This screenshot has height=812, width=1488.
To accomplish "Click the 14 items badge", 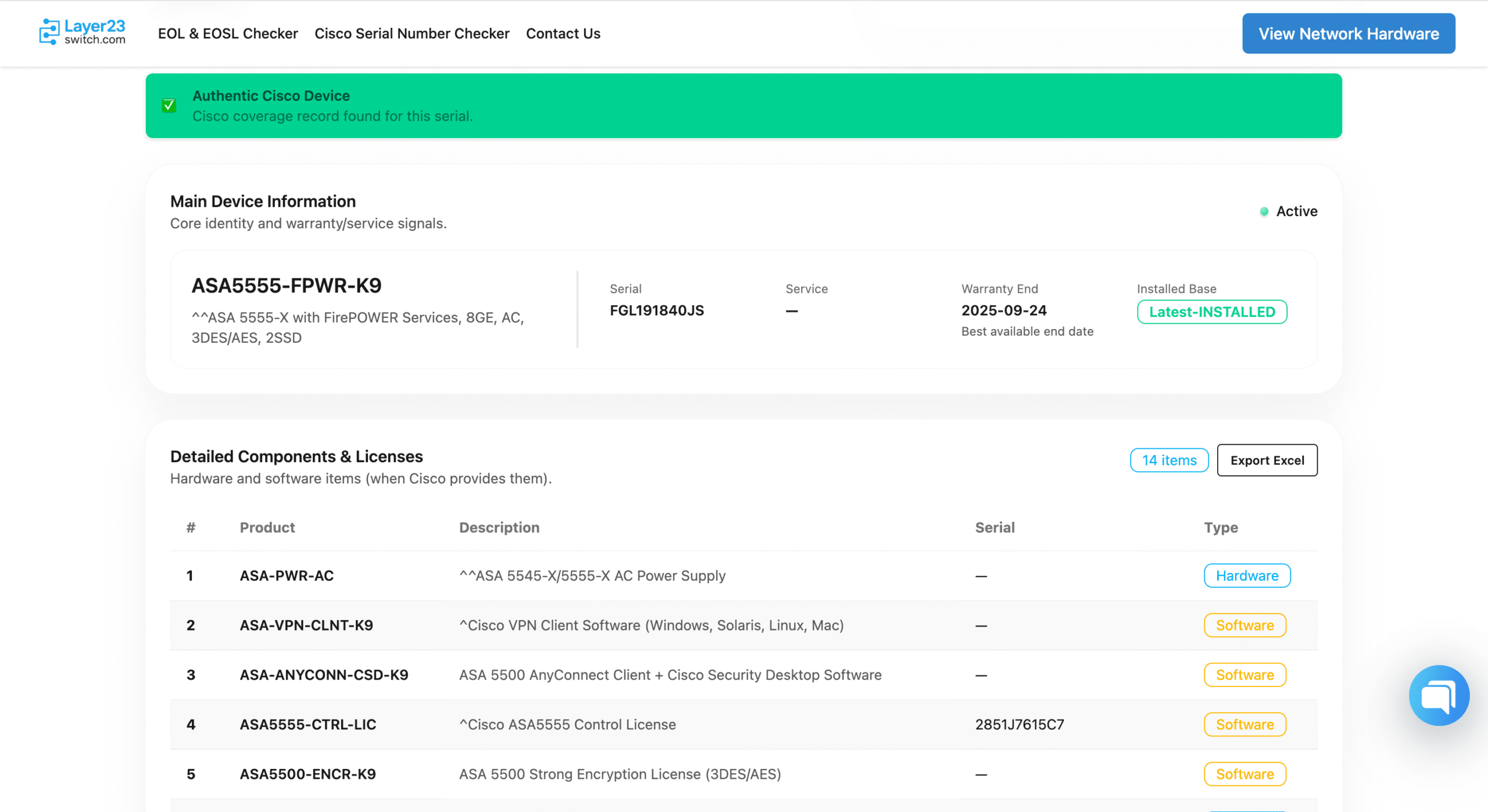I will pyautogui.click(x=1169, y=460).
